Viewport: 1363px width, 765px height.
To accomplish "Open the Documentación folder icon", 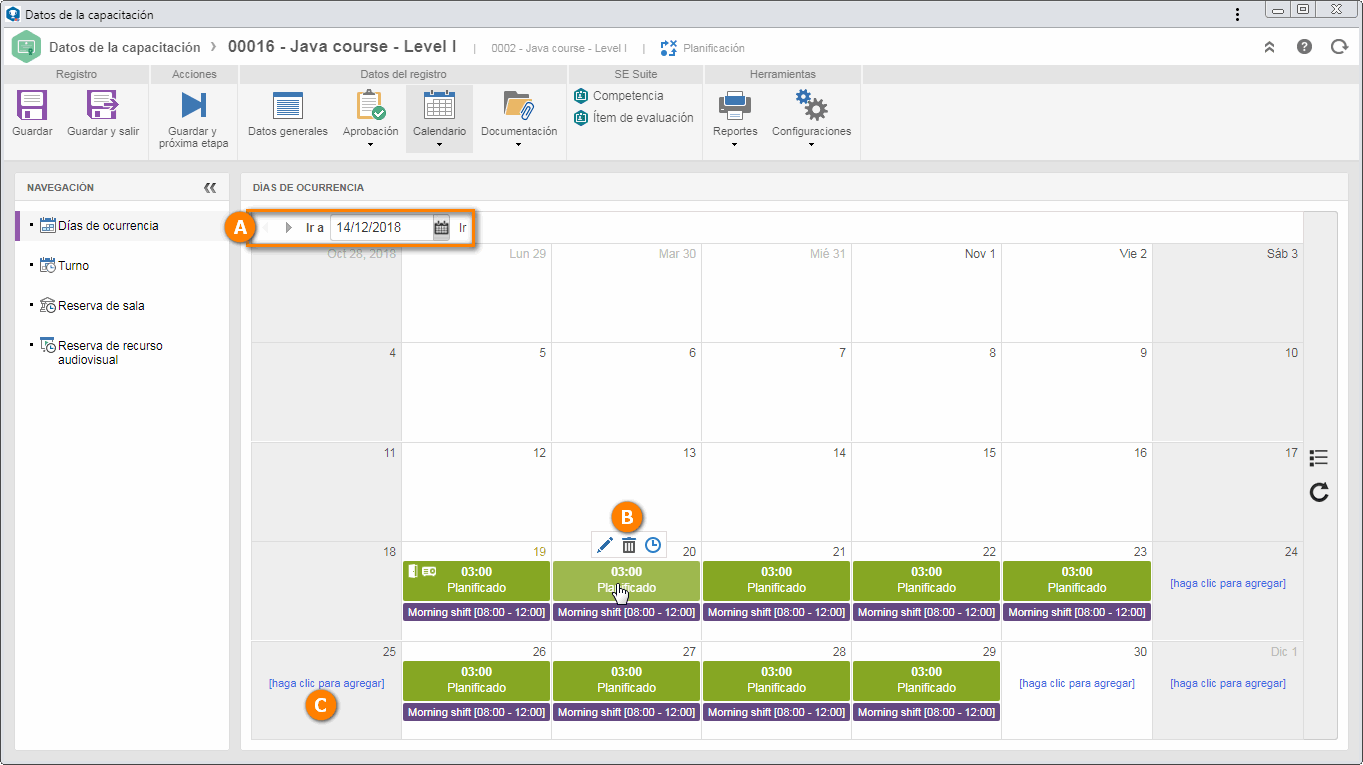I will (x=518, y=105).
